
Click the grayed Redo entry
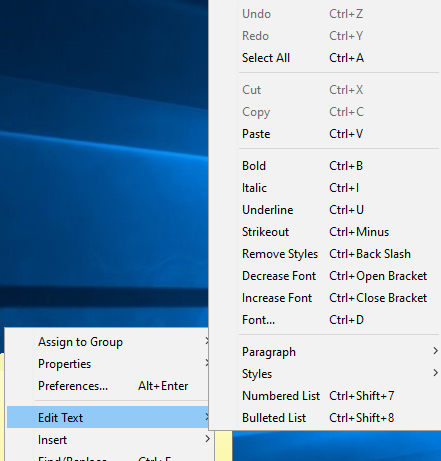point(324,36)
